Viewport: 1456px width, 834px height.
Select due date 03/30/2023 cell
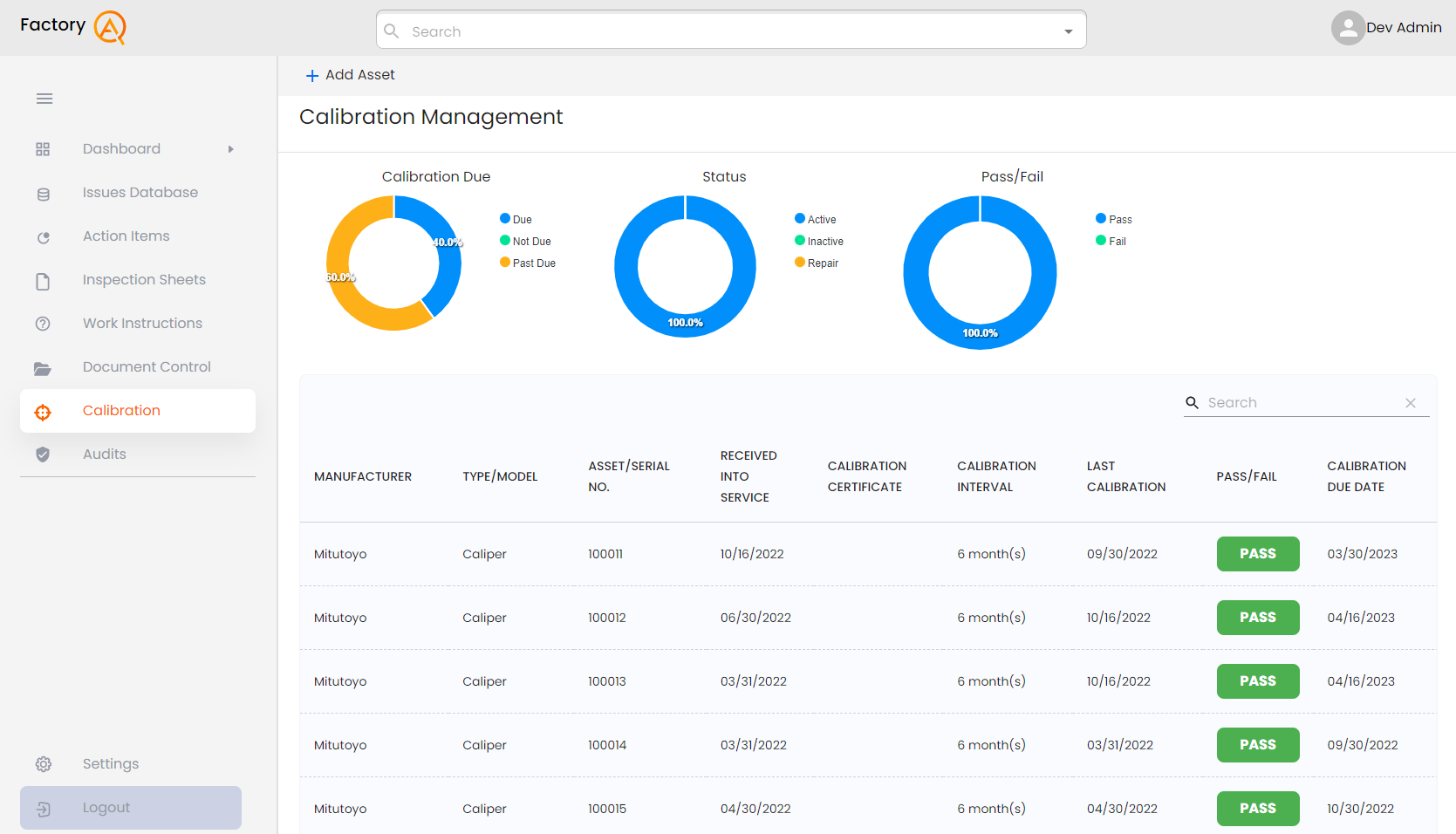coord(1363,554)
